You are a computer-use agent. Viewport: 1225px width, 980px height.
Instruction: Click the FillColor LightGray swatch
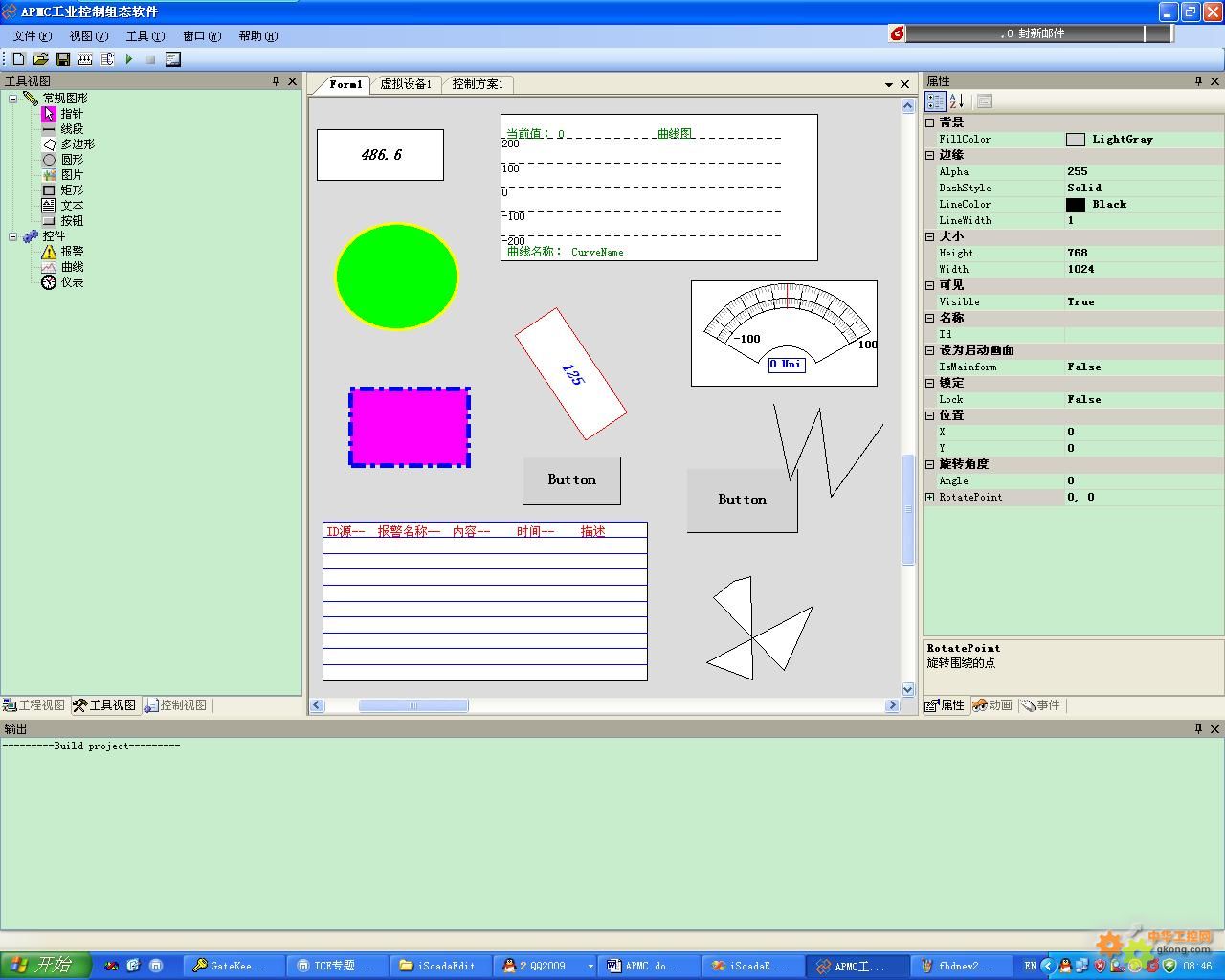[1076, 140]
